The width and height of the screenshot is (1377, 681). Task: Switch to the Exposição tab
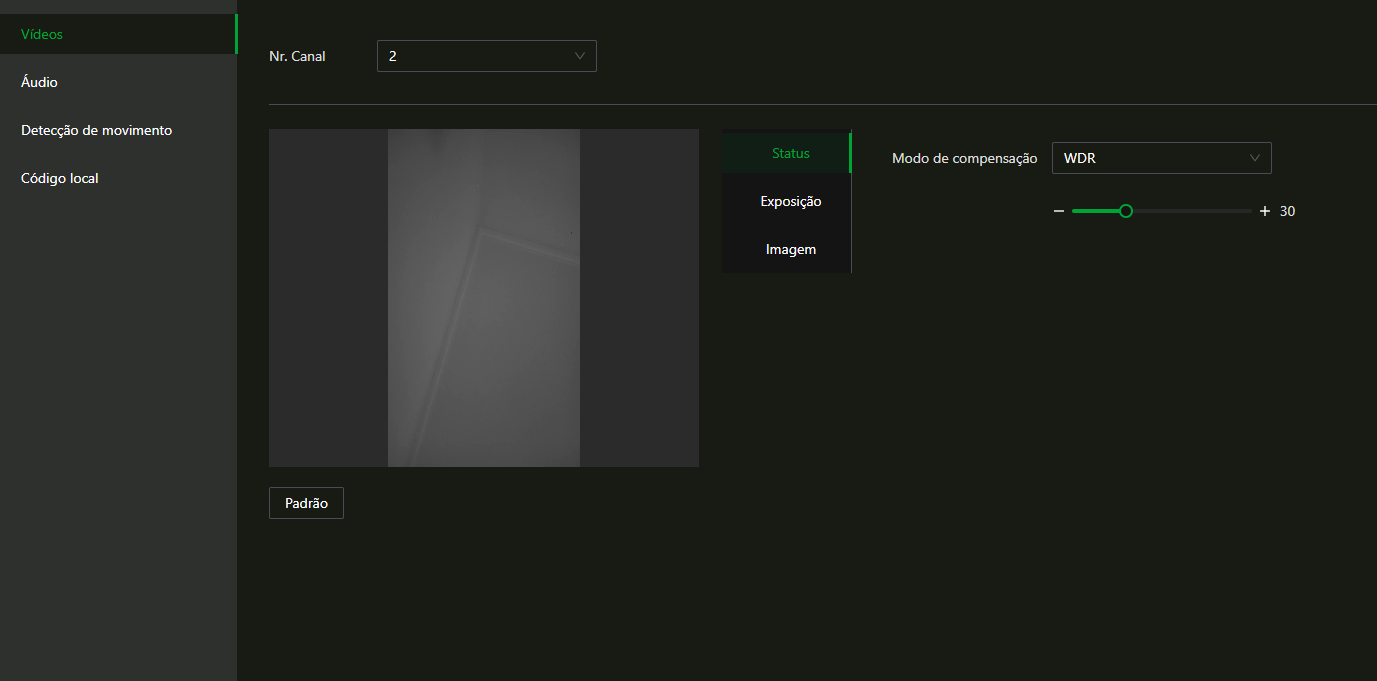786,201
